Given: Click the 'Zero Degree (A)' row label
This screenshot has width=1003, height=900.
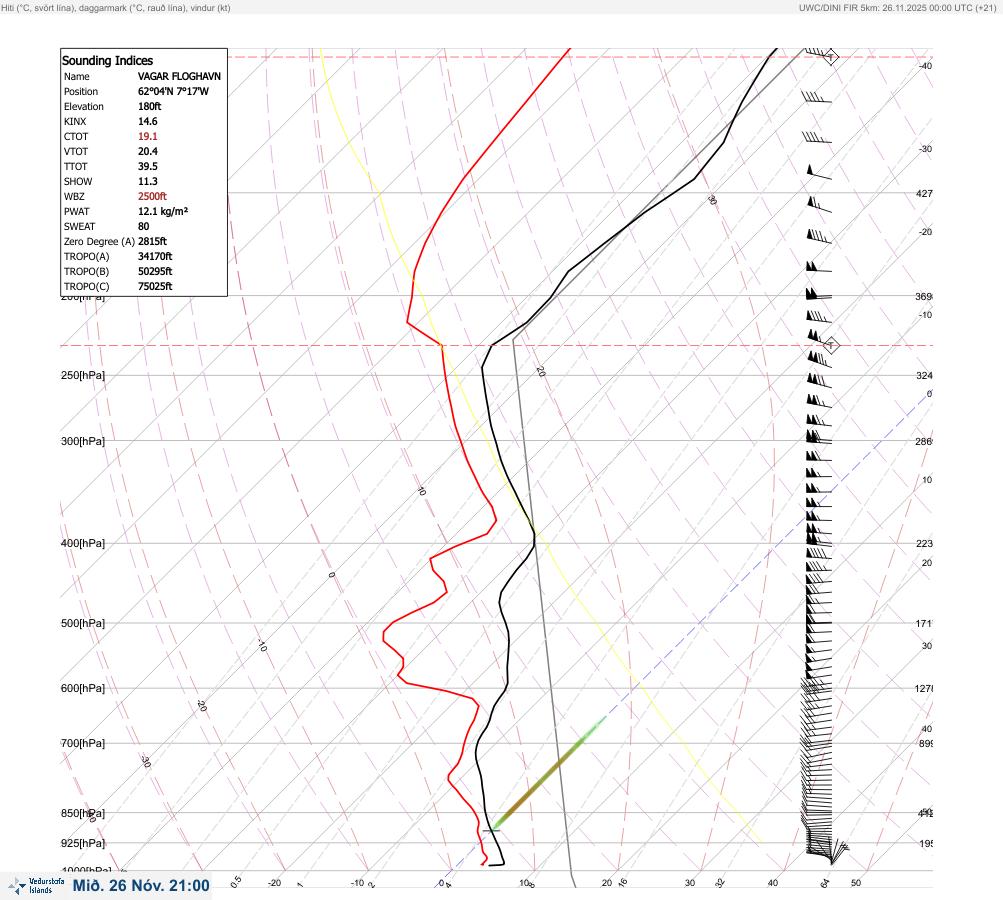Looking at the screenshot, I should click(x=99, y=241).
